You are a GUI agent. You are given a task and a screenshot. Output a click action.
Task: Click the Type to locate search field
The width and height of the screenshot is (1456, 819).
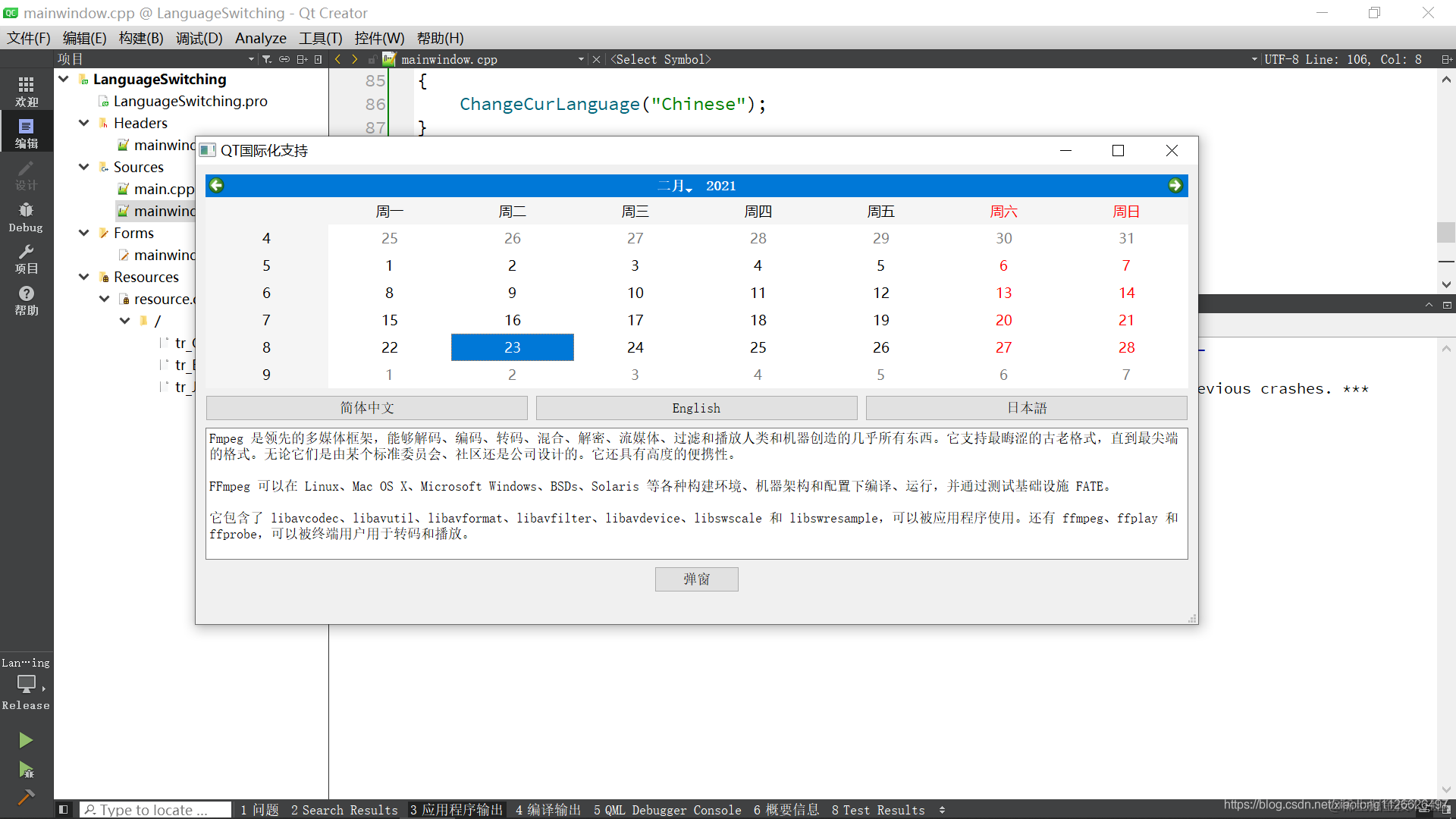pyautogui.click(x=155, y=810)
